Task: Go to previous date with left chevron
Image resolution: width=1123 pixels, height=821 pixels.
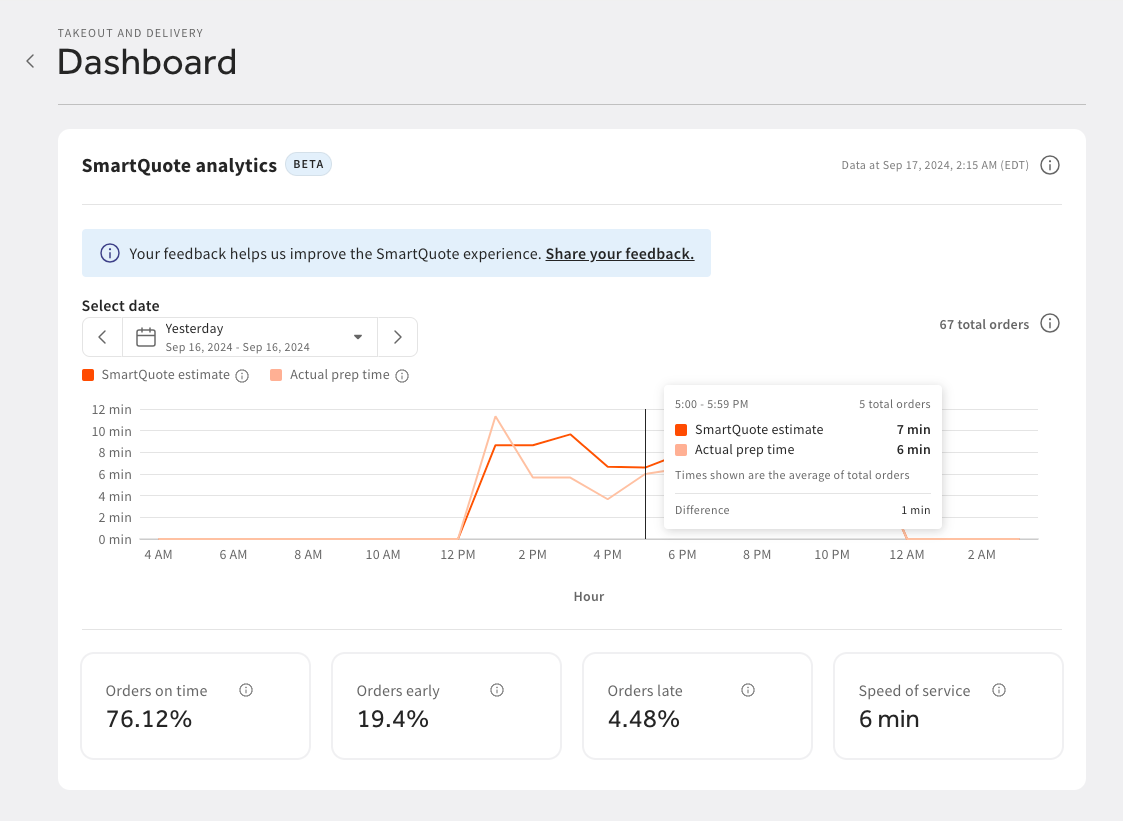Action: (x=102, y=337)
